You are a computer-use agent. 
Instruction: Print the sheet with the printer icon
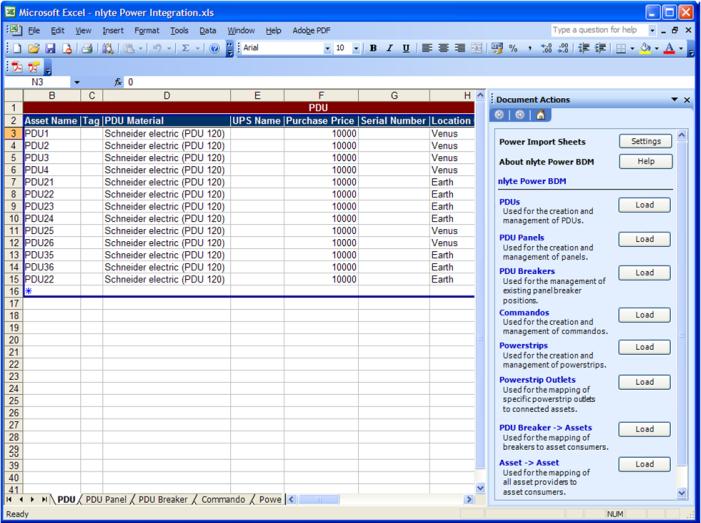[x=87, y=48]
